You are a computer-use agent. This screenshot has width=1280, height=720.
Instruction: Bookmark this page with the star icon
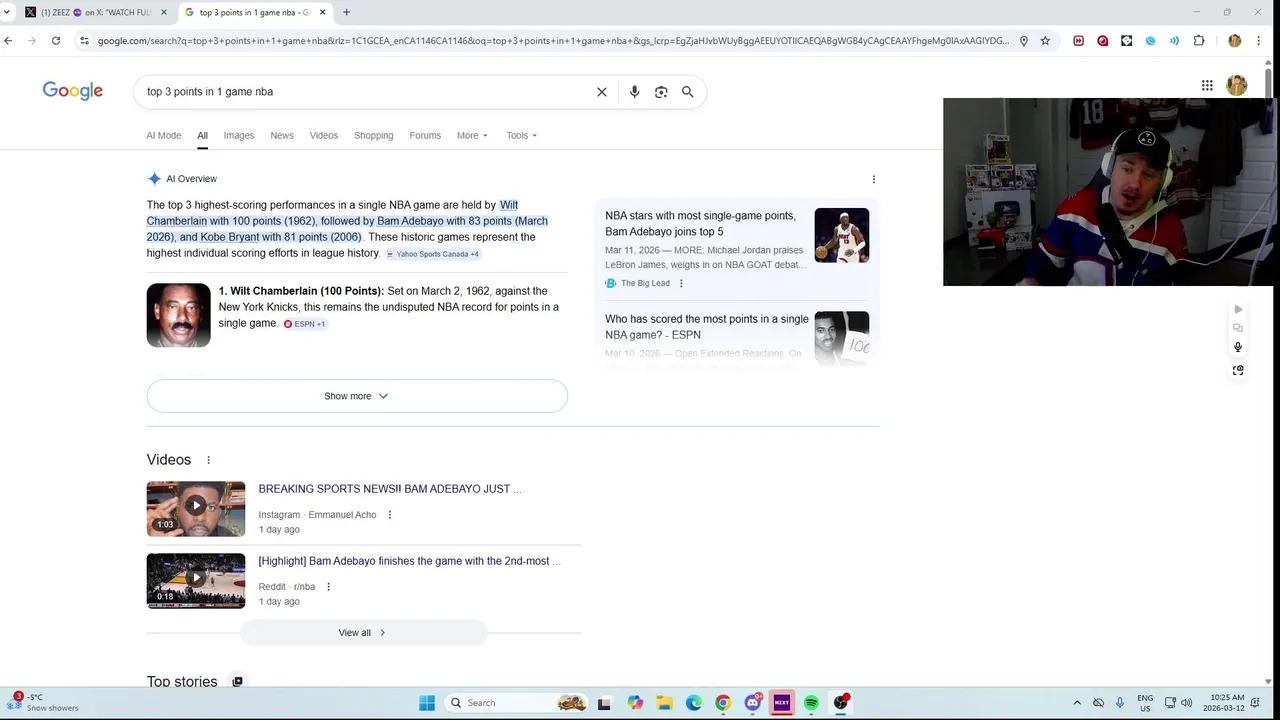[1045, 41]
